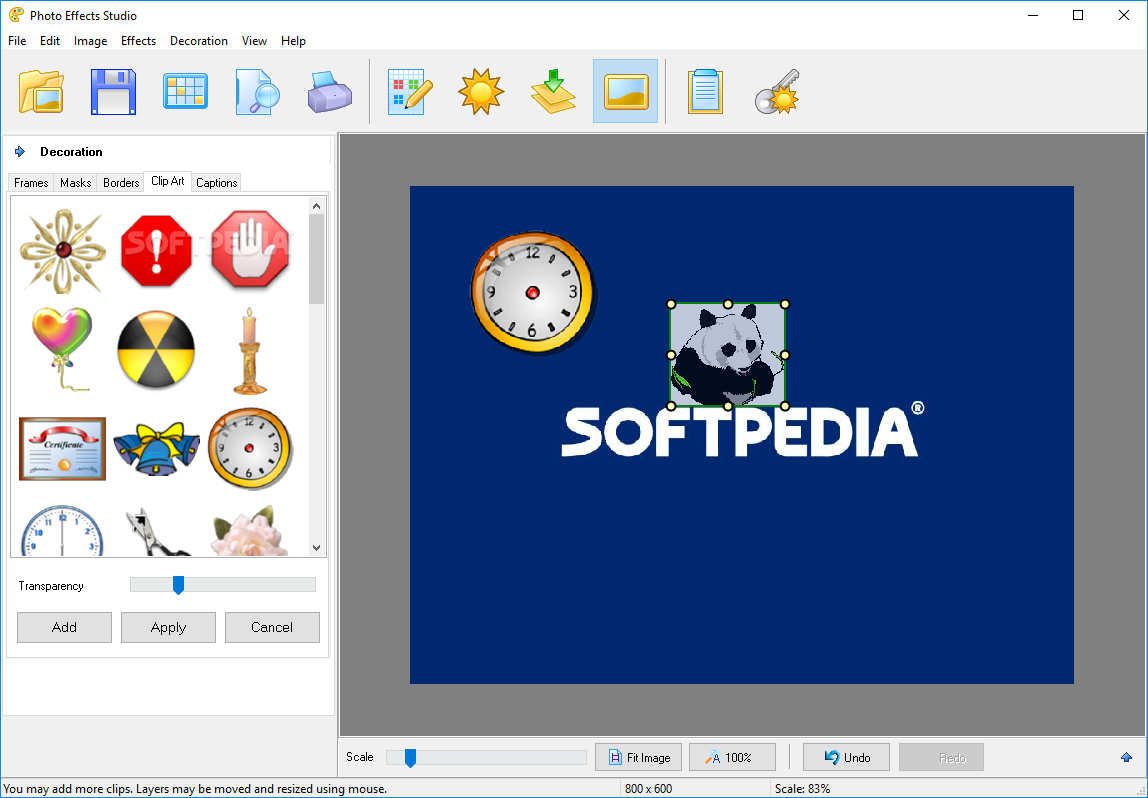Image resolution: width=1148 pixels, height=798 pixels.
Task: Switch to the Masks tab
Action: pos(75,183)
